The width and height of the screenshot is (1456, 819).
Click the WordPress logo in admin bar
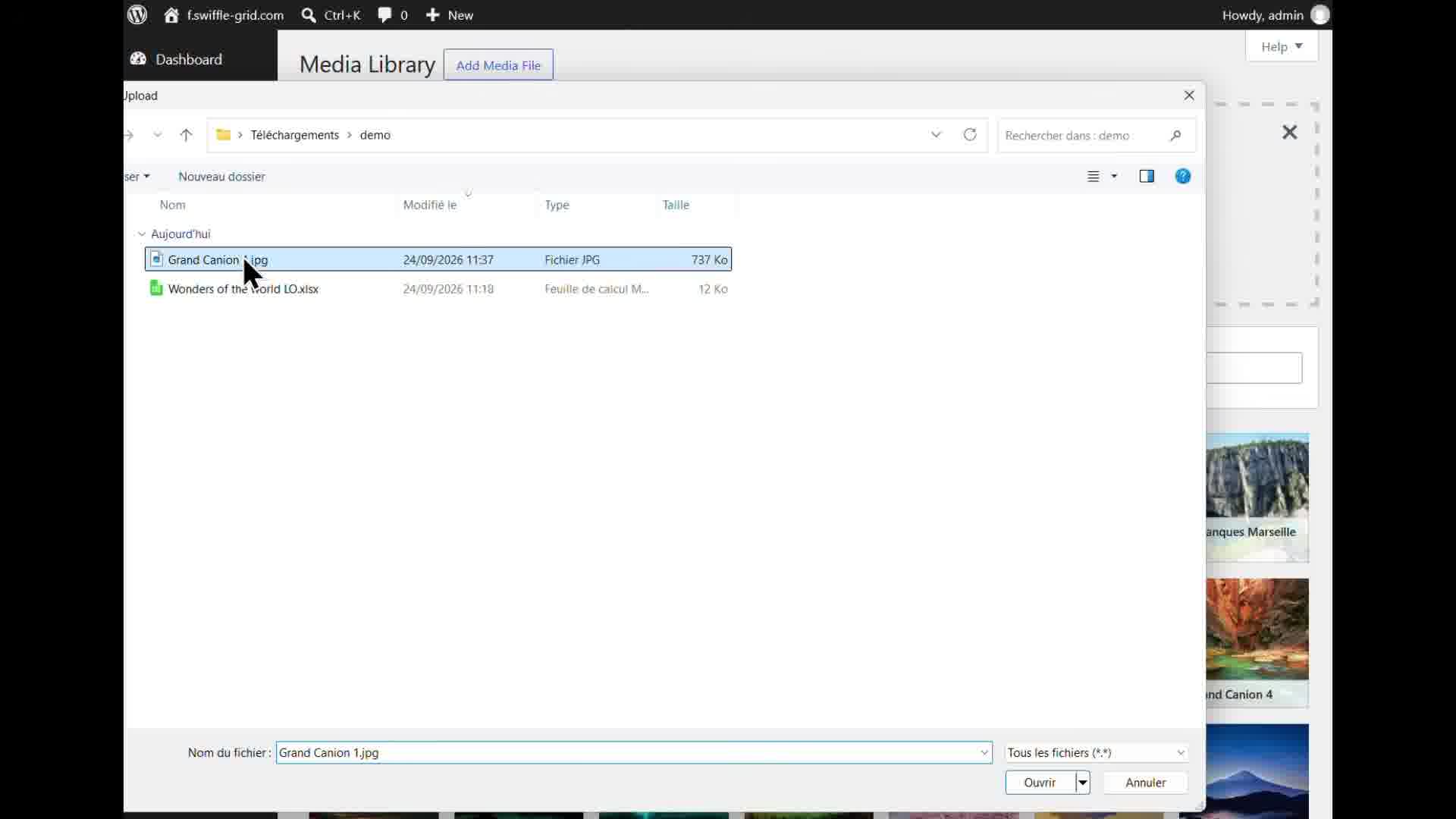pyautogui.click(x=137, y=15)
